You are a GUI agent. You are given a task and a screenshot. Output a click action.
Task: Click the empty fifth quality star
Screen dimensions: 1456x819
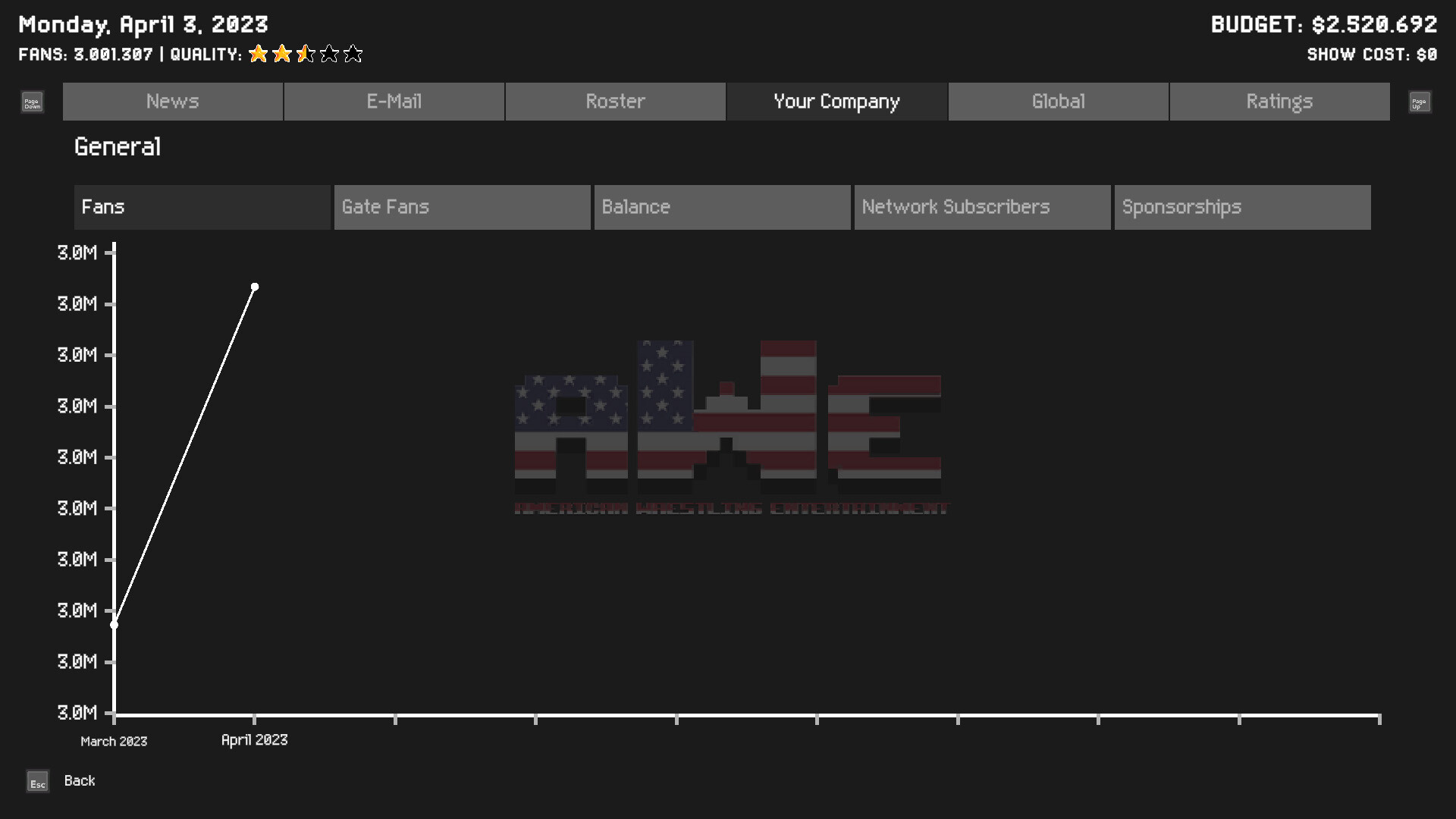[x=353, y=54]
